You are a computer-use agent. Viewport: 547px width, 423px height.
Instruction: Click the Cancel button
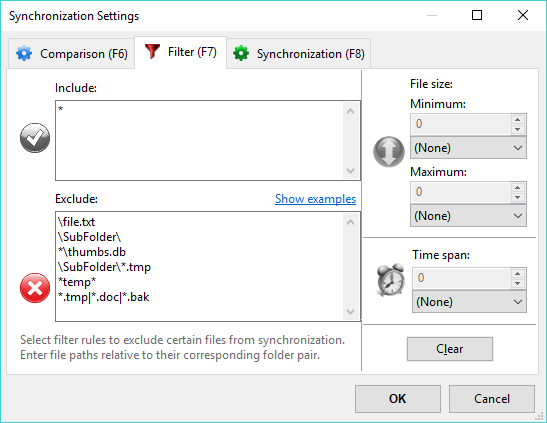pos(492,399)
